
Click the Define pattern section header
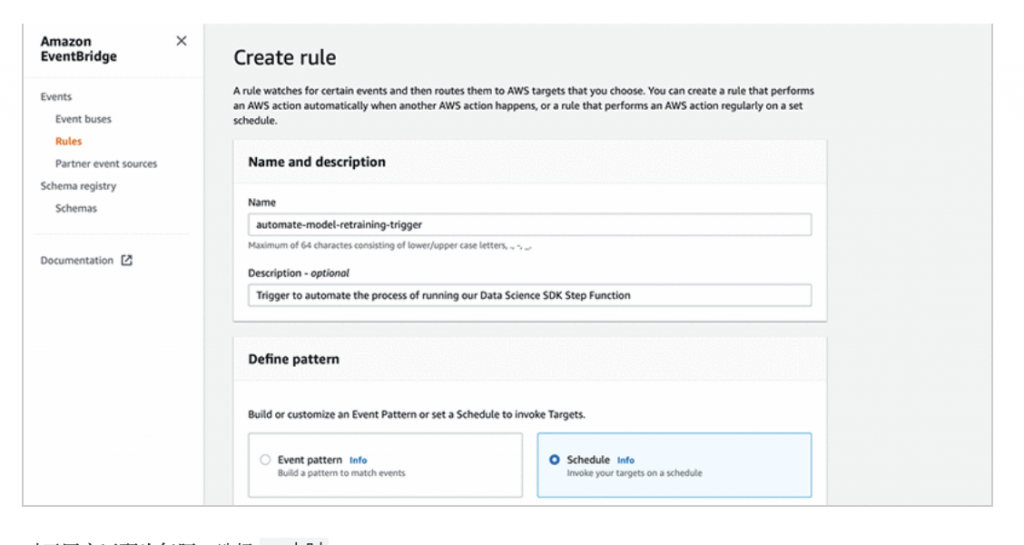coord(293,359)
